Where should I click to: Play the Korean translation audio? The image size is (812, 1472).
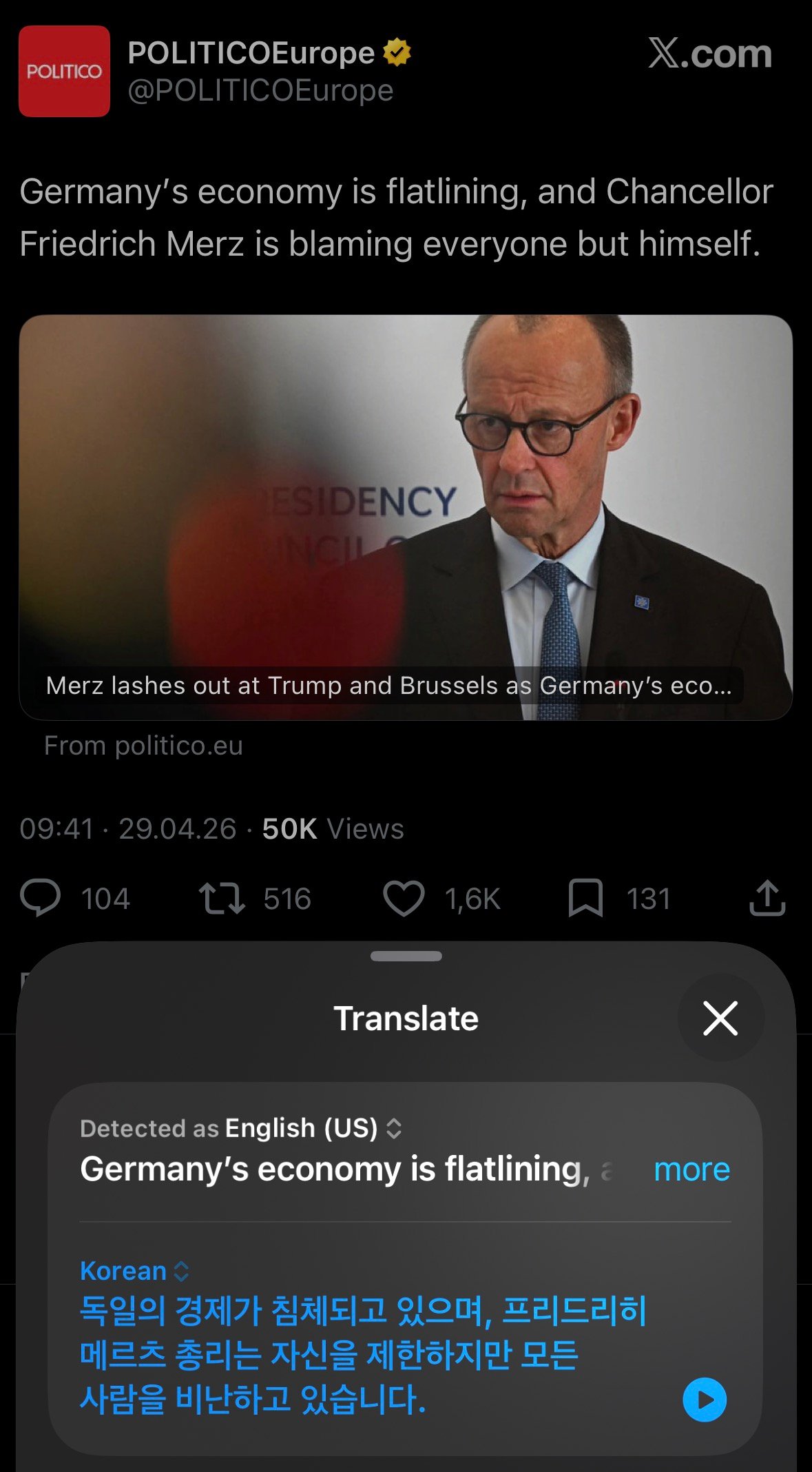[704, 1400]
